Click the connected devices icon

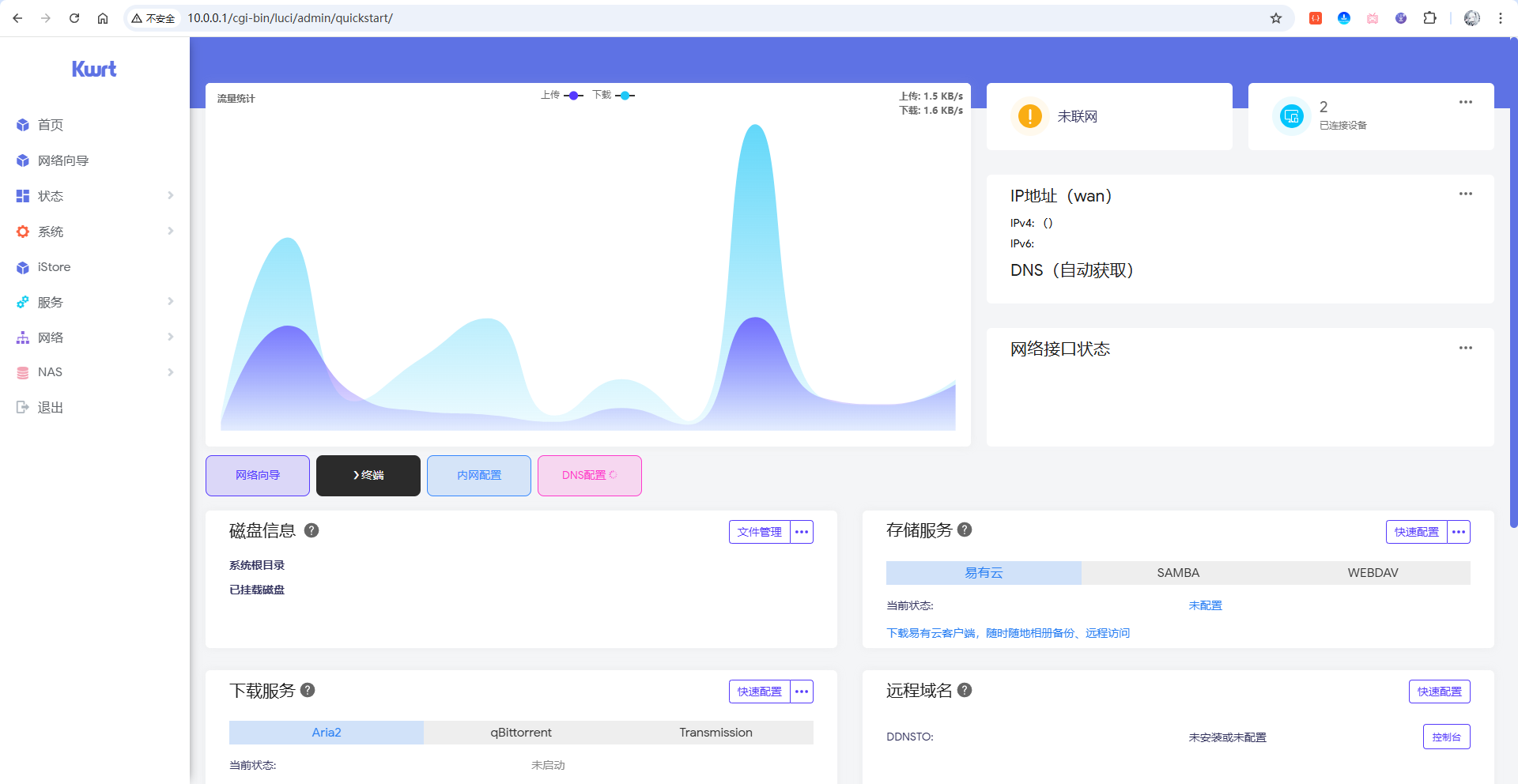(1291, 117)
